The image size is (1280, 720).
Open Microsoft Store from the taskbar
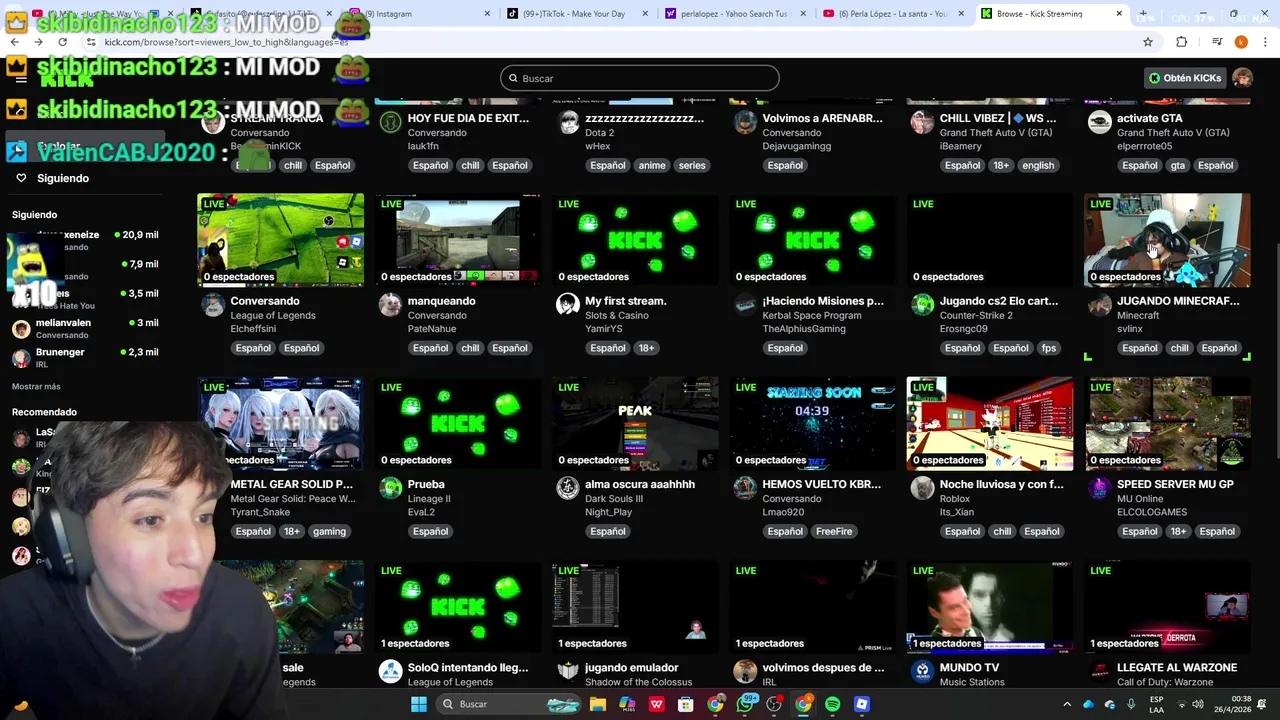[686, 704]
